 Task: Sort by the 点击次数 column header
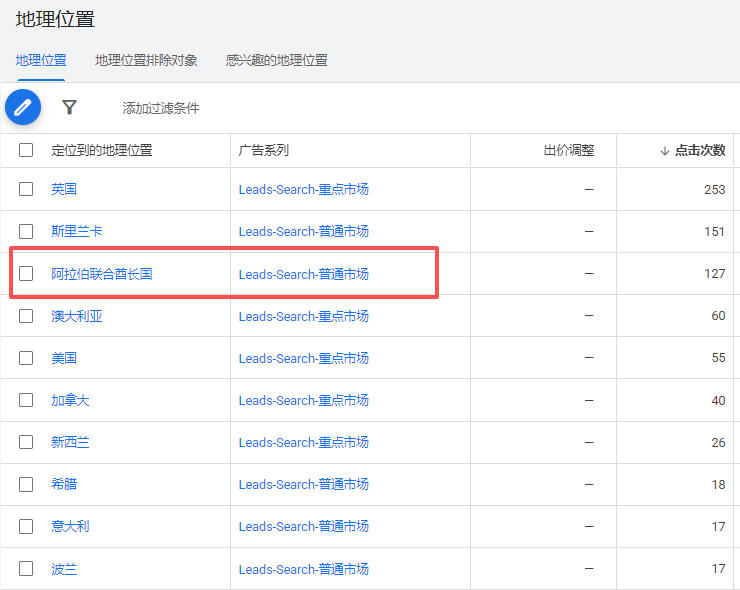700,151
